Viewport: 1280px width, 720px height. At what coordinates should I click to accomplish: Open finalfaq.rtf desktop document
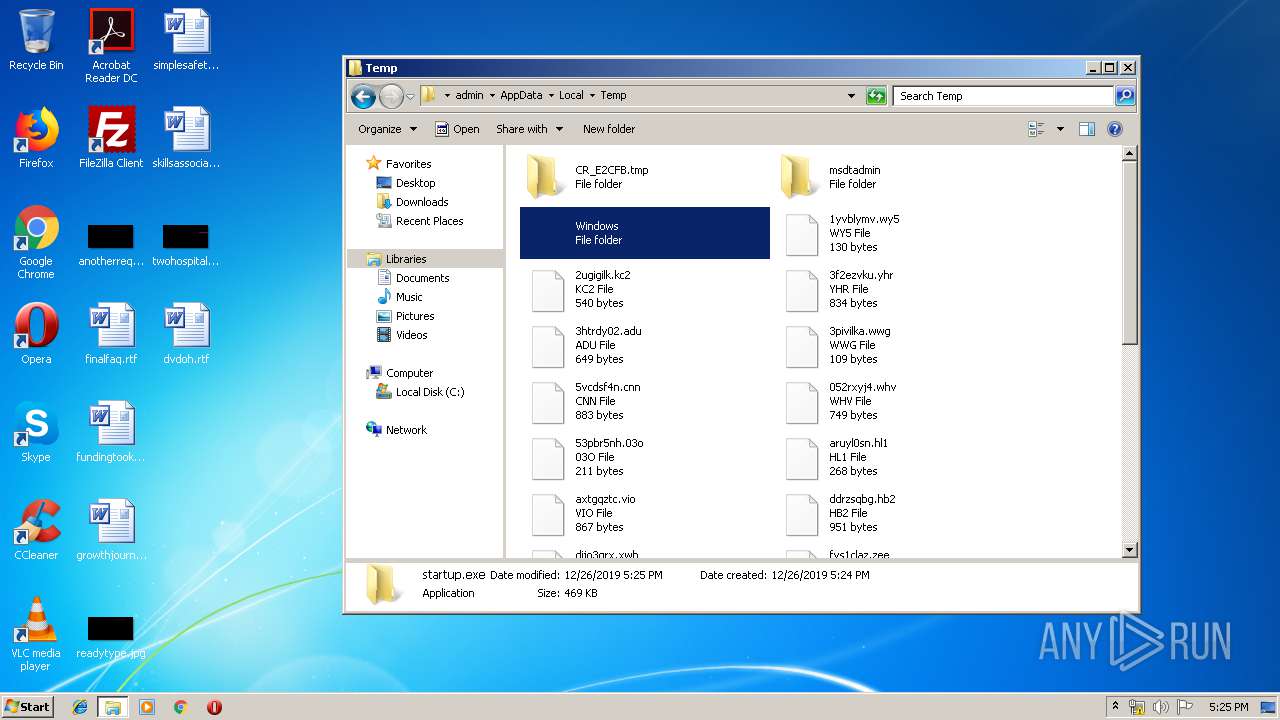click(111, 334)
